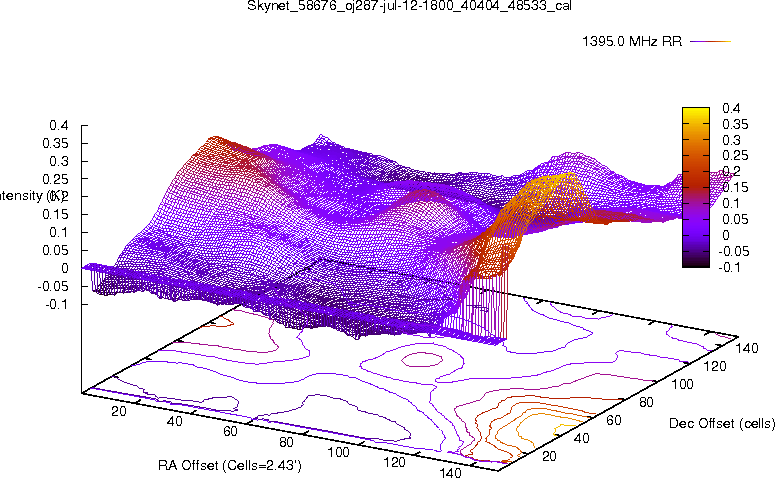The image size is (775, 478).
Task: Select 0.3 on the intensity axis
Action: [58, 161]
